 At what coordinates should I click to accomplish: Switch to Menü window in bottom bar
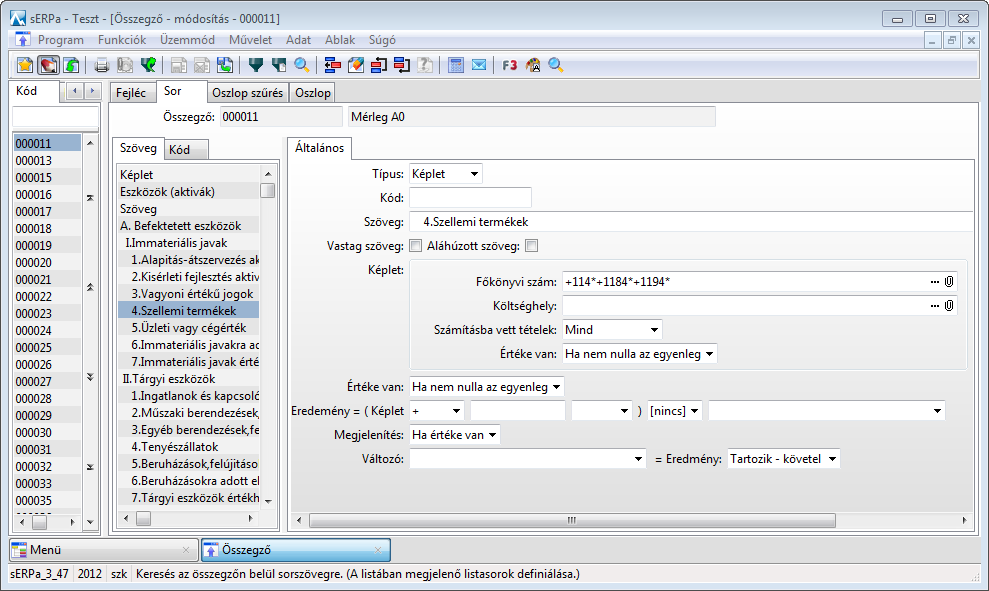pyautogui.click(x=100, y=550)
